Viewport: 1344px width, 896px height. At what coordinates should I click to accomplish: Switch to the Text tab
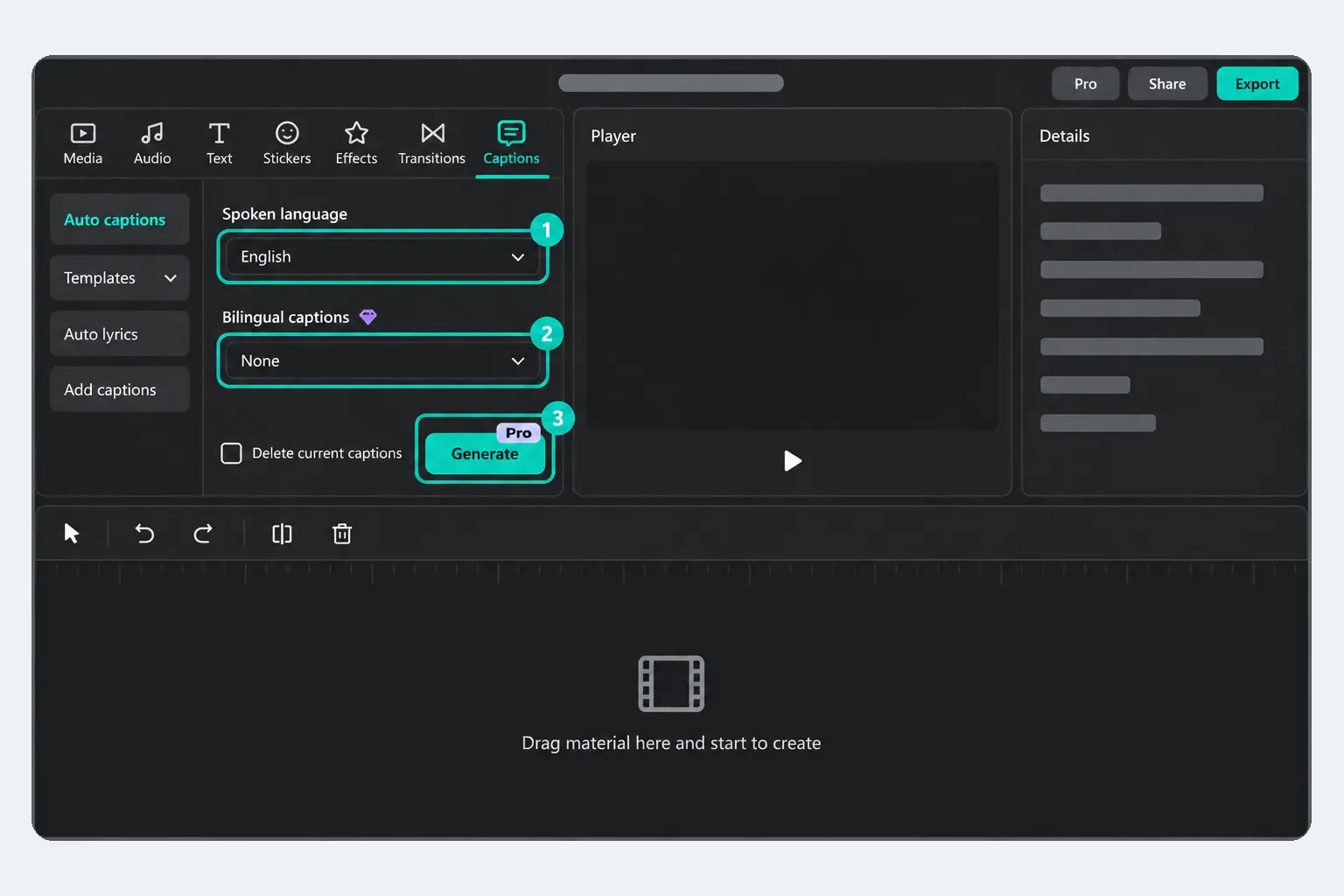coord(219,143)
